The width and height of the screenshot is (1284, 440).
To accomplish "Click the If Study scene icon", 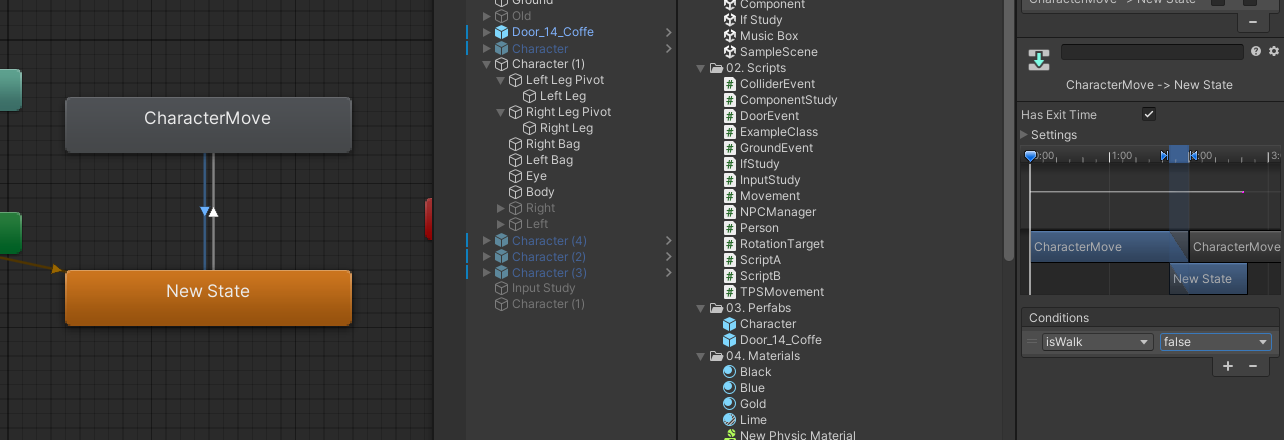I will (730, 20).
